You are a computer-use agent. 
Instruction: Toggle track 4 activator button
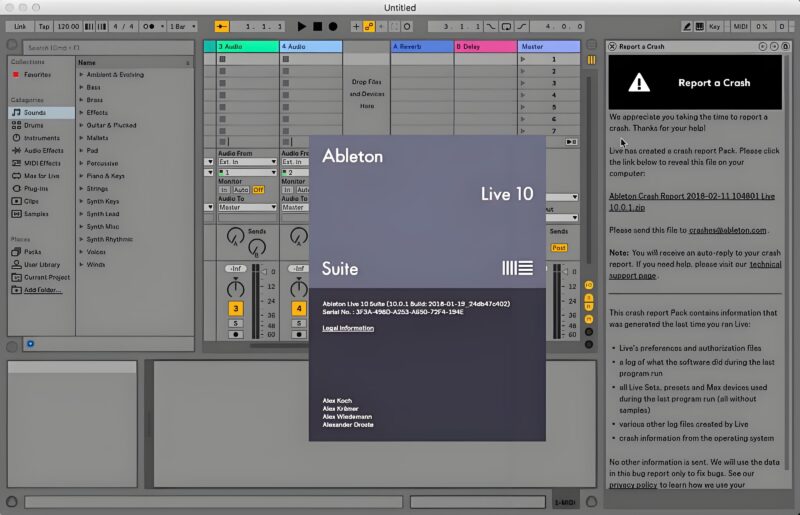pyautogui.click(x=299, y=308)
